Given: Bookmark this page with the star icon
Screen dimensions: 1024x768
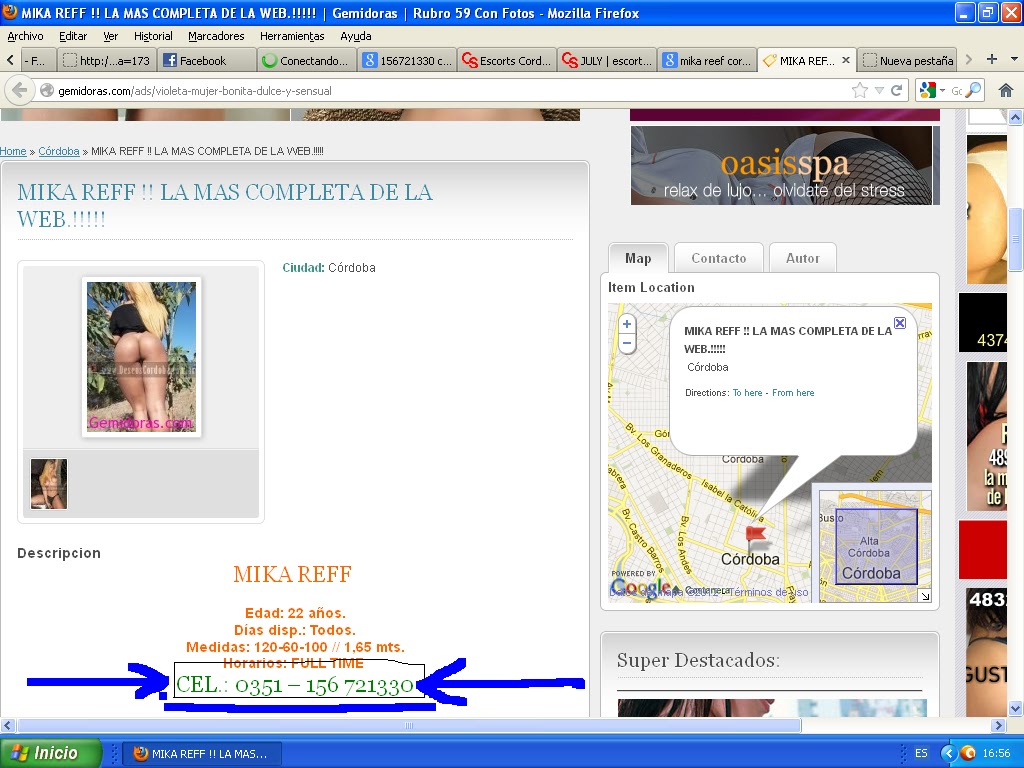Looking at the screenshot, I should click(860, 90).
